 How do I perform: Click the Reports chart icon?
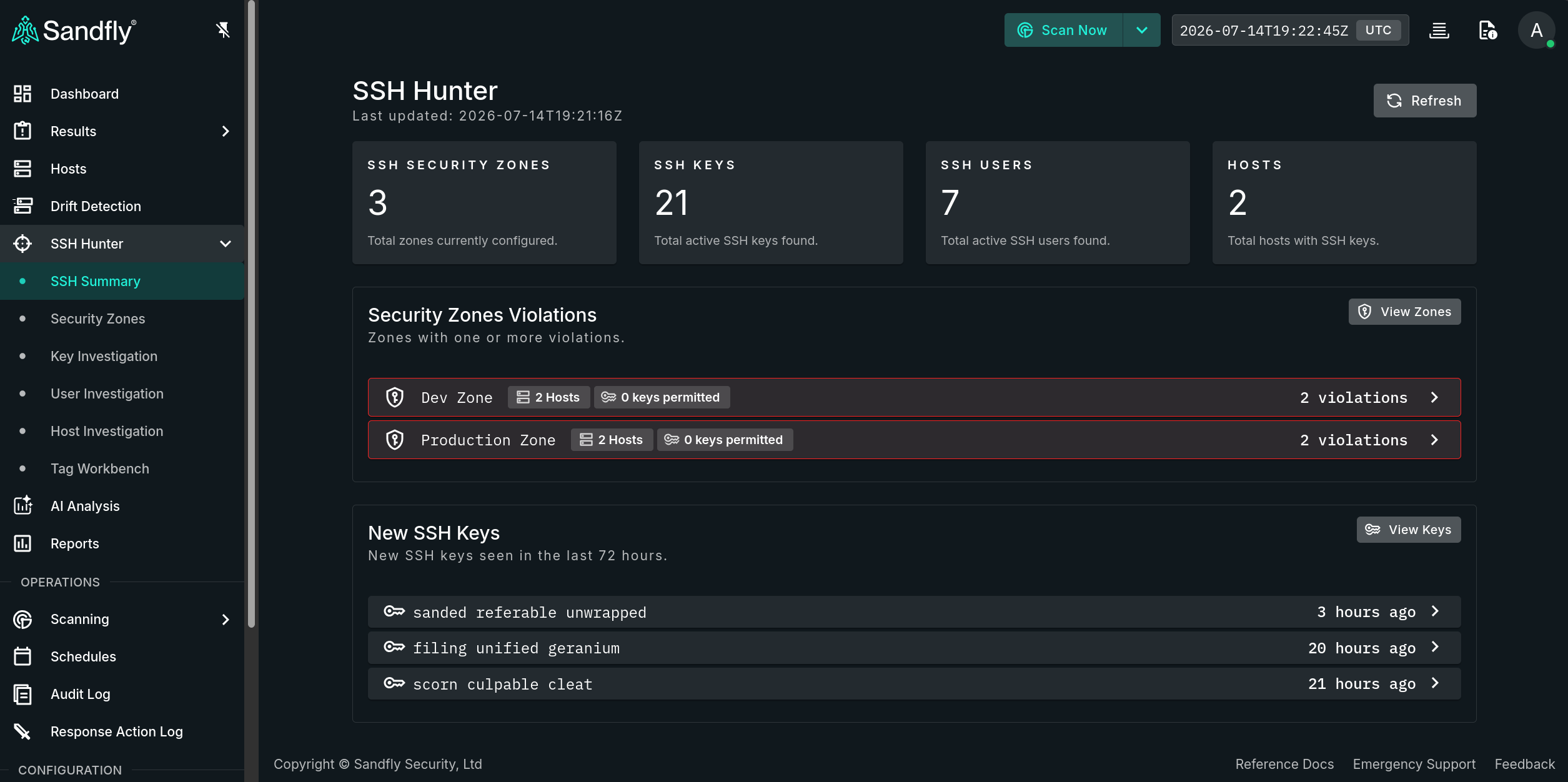22,543
